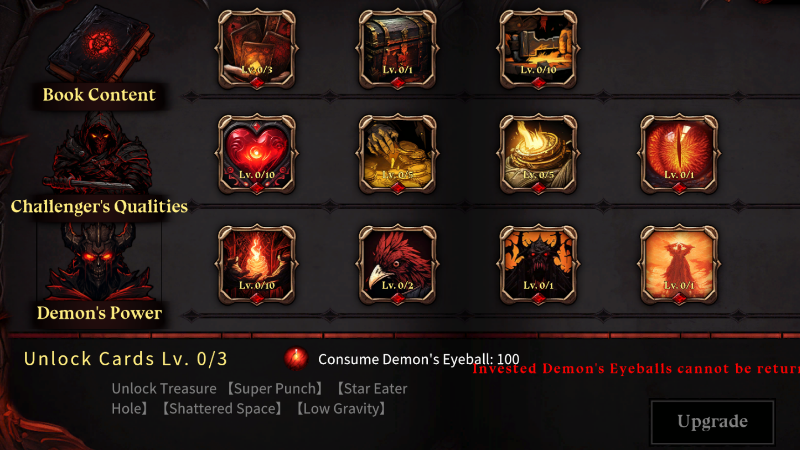This screenshot has height=450, width=800.
Task: Click the dark book with red emblem
Action: (x=99, y=45)
